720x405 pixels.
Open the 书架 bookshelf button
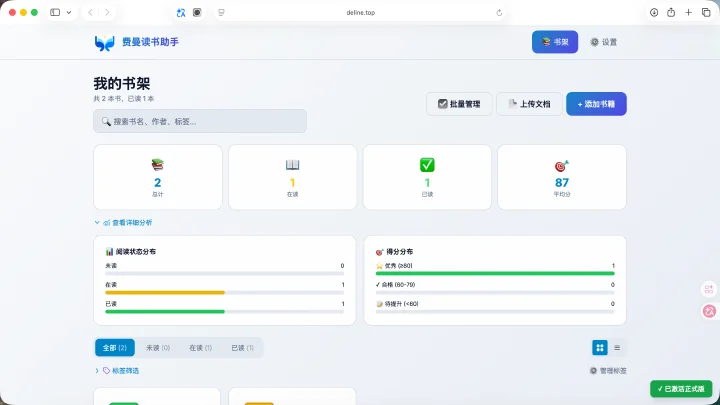coord(555,42)
